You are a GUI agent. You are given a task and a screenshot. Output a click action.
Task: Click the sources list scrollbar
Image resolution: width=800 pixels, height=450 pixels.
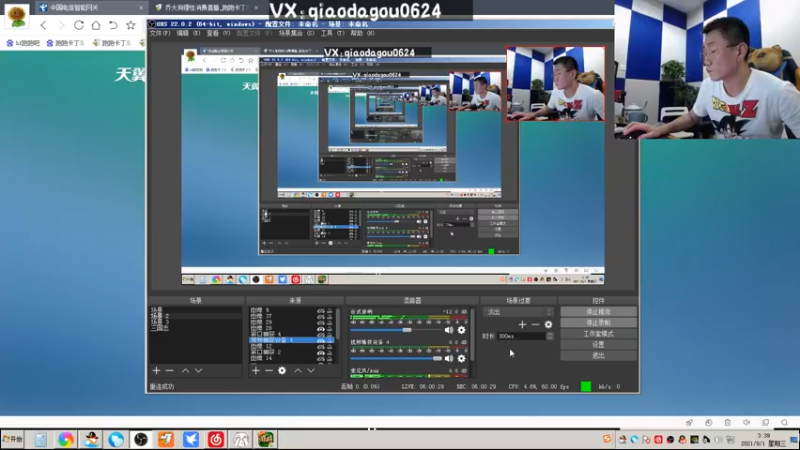coord(338,323)
